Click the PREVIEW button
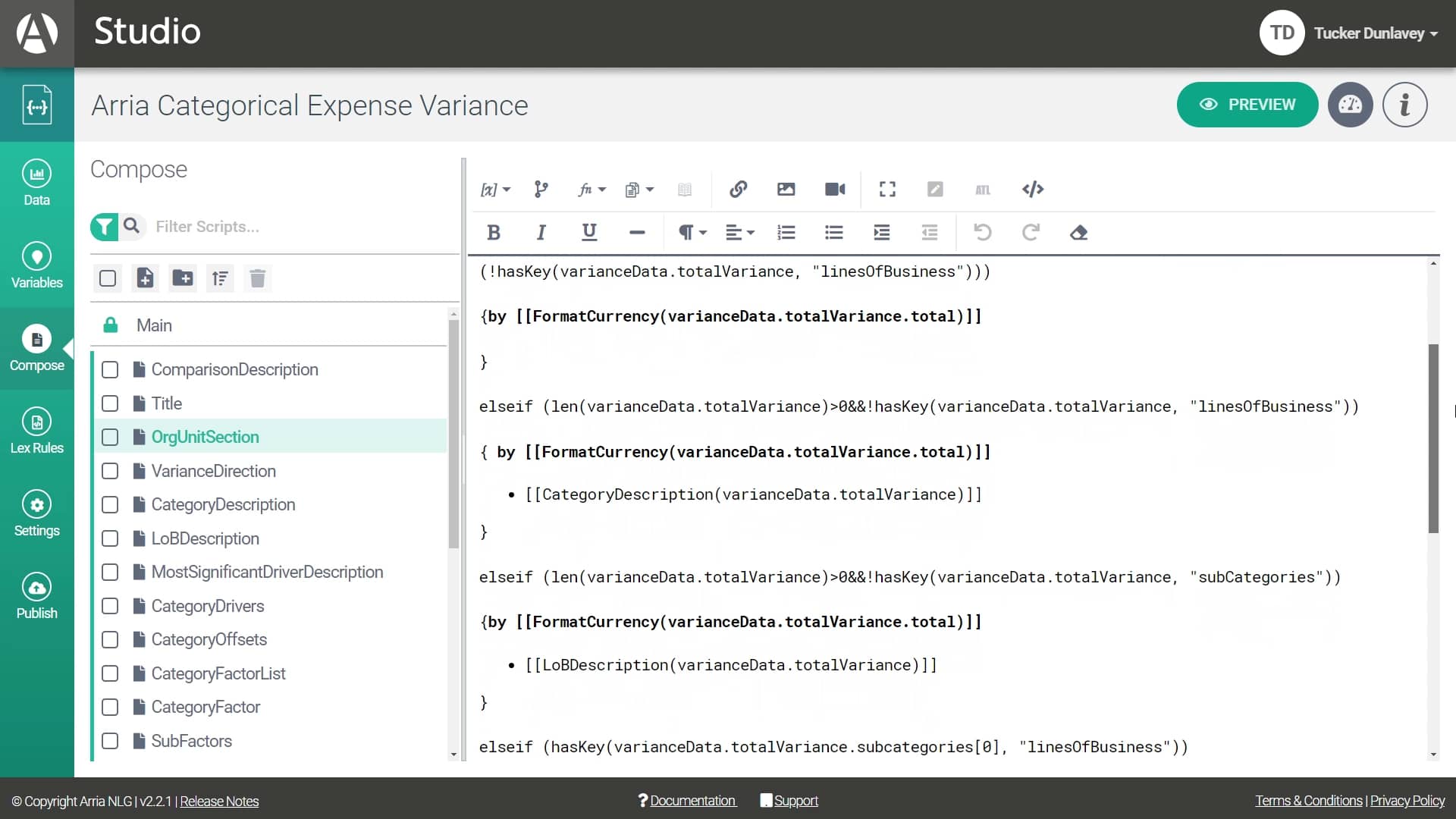The image size is (1456, 819). tap(1247, 105)
